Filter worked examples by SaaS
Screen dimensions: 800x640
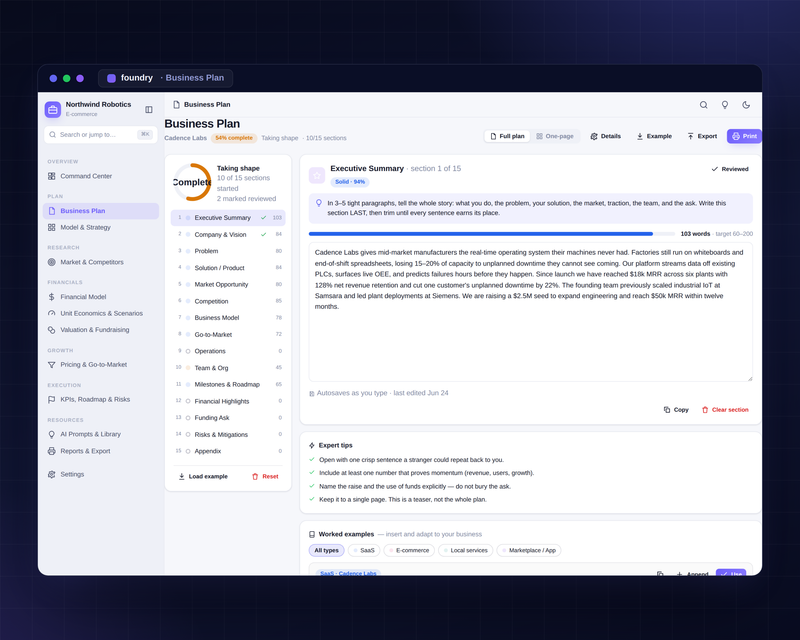(364, 550)
